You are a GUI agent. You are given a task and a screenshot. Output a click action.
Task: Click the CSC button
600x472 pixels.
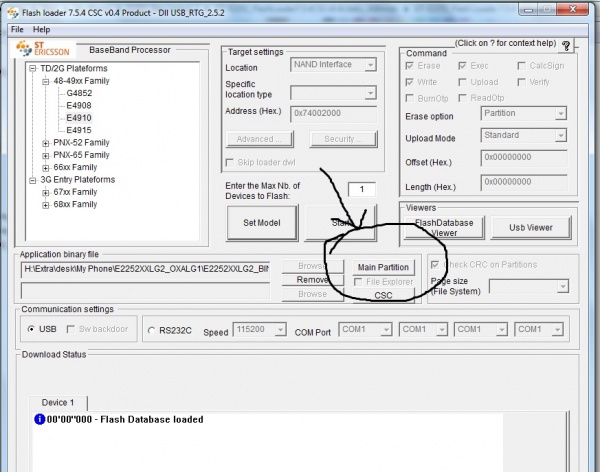click(383, 296)
